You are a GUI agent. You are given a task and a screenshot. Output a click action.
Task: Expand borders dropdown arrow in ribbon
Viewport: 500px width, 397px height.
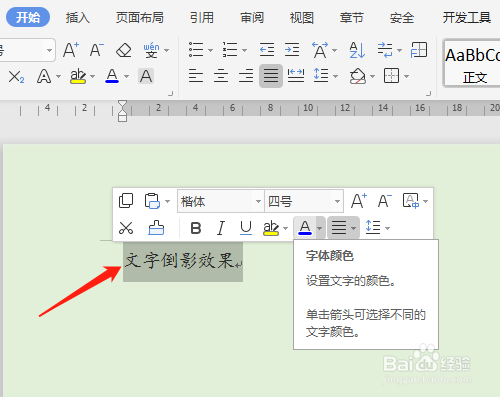tap(406, 77)
